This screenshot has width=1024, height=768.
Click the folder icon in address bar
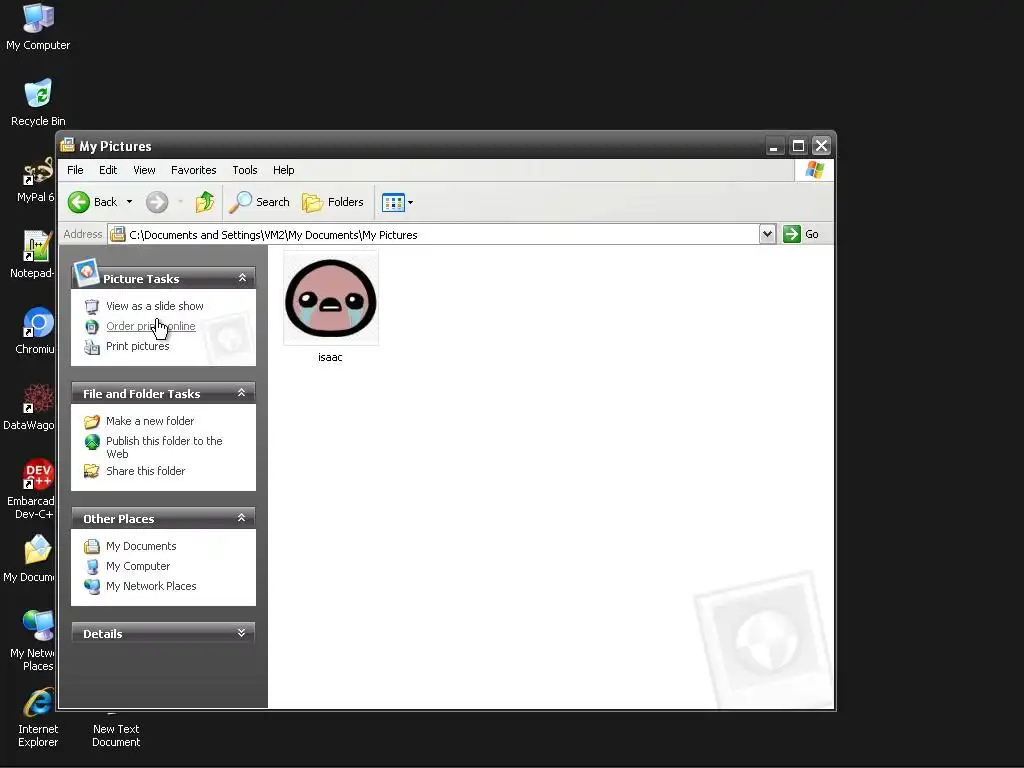(118, 234)
